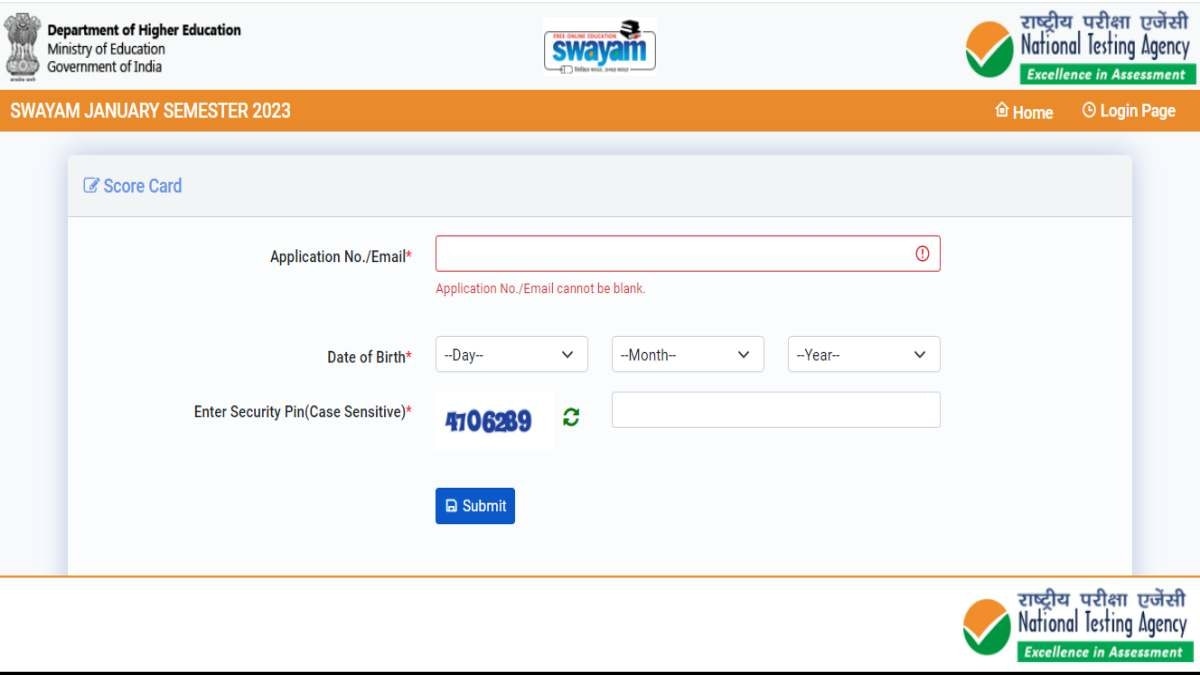Click the Login Page menu item
The height and width of the screenshot is (675, 1200).
pyautogui.click(x=1138, y=110)
